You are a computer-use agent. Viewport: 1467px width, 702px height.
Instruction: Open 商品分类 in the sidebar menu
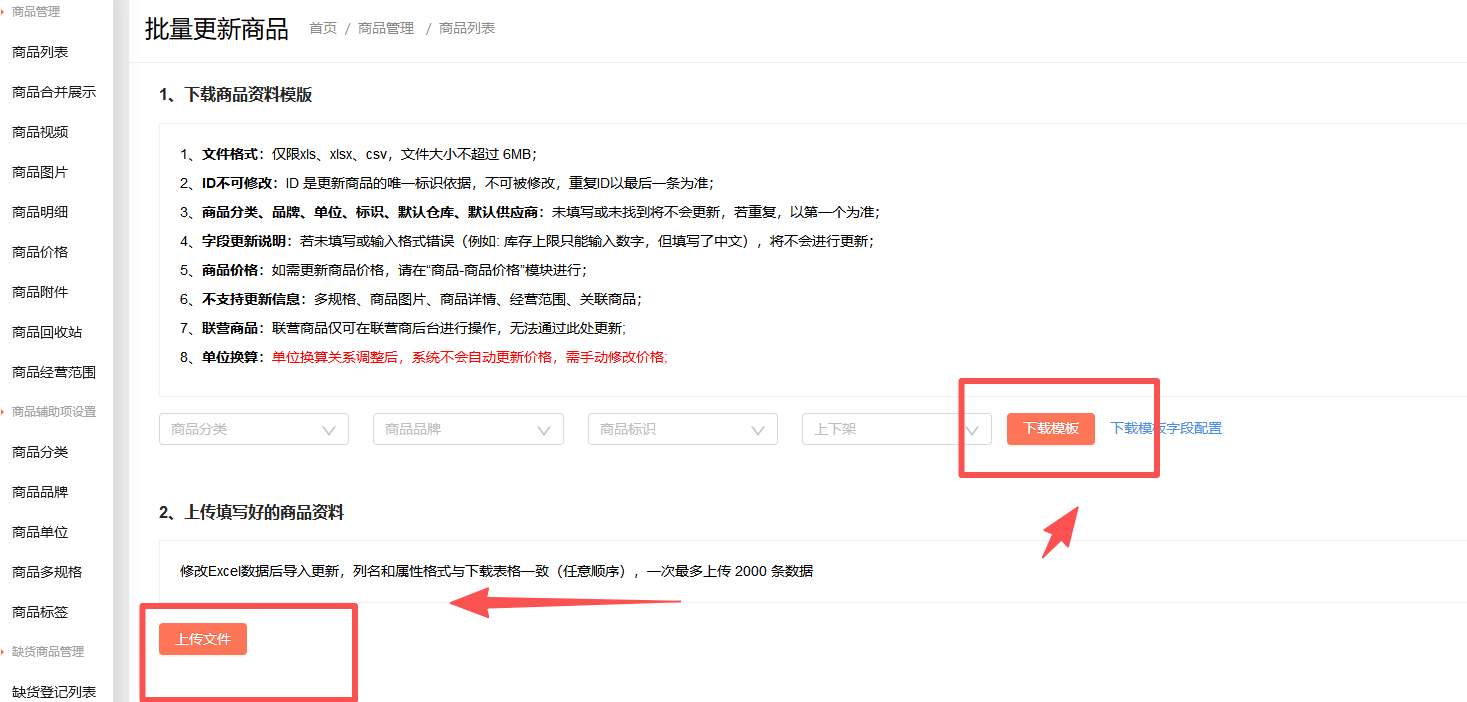click(40, 452)
